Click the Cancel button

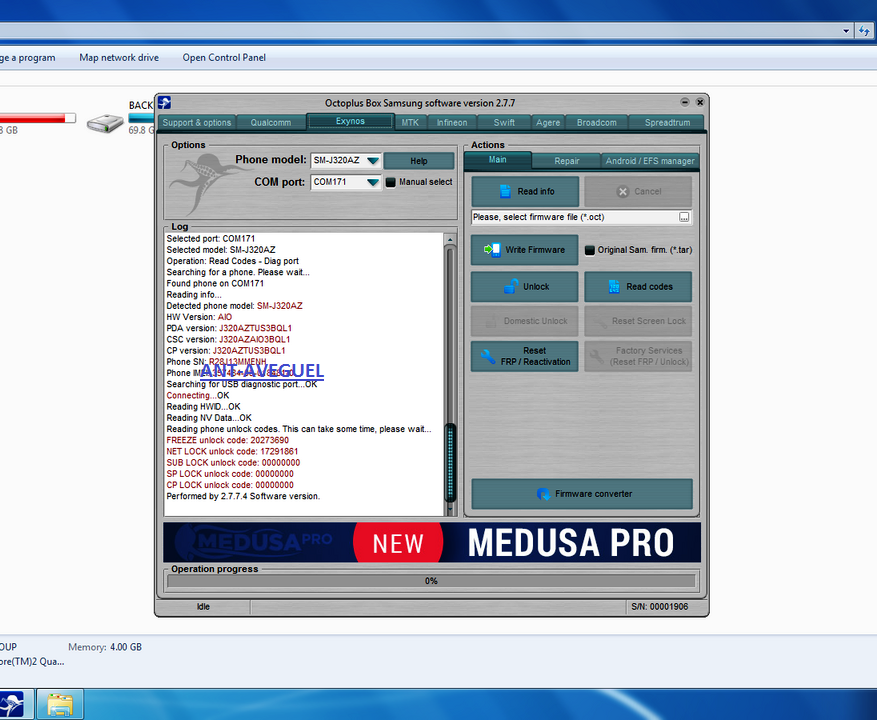point(638,191)
